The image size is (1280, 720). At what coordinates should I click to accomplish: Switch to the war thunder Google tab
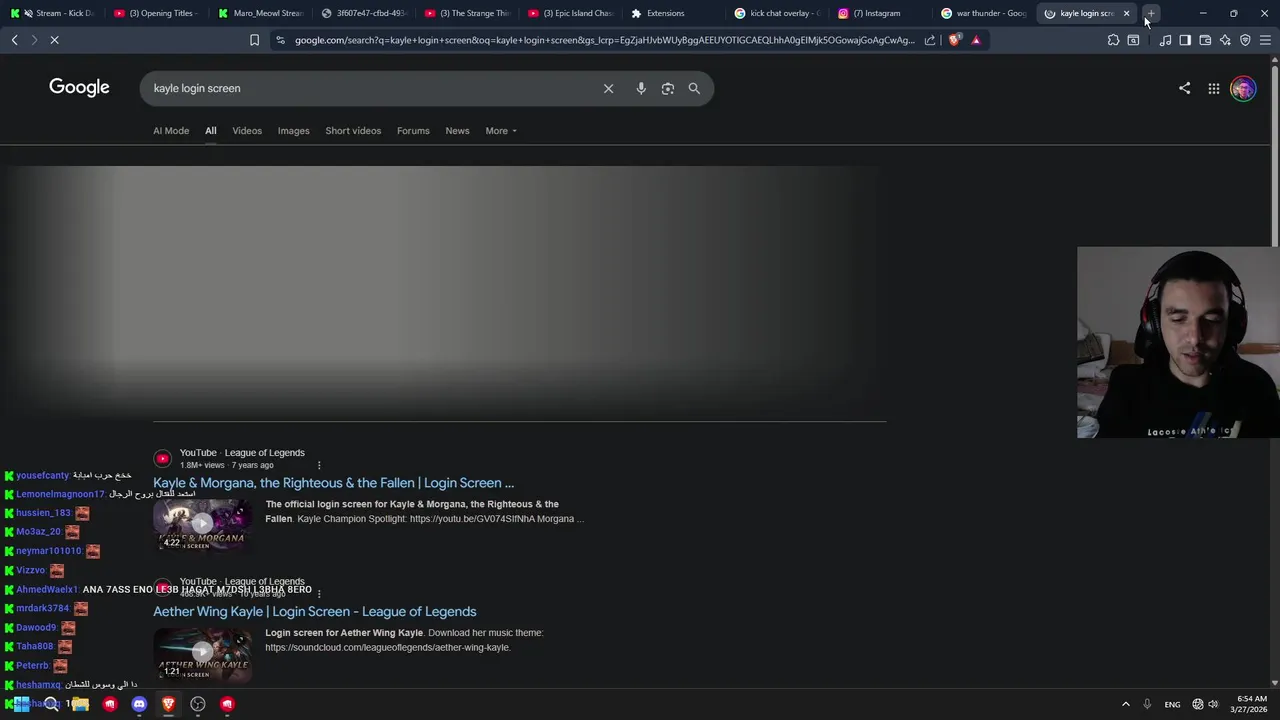pos(985,13)
